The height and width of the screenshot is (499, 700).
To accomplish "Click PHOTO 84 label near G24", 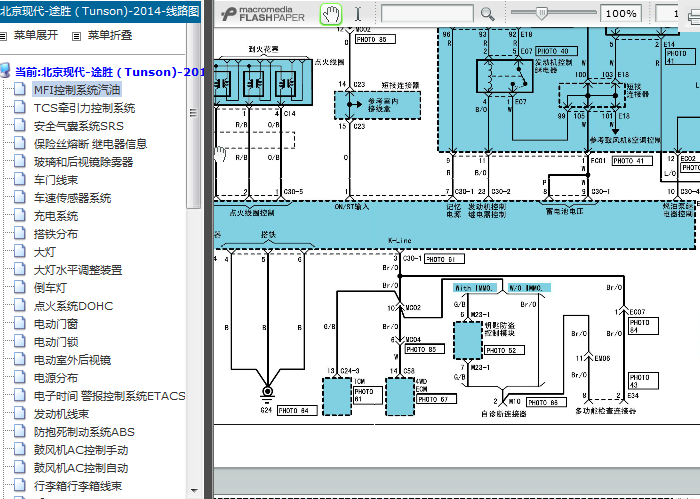I will tap(297, 410).
